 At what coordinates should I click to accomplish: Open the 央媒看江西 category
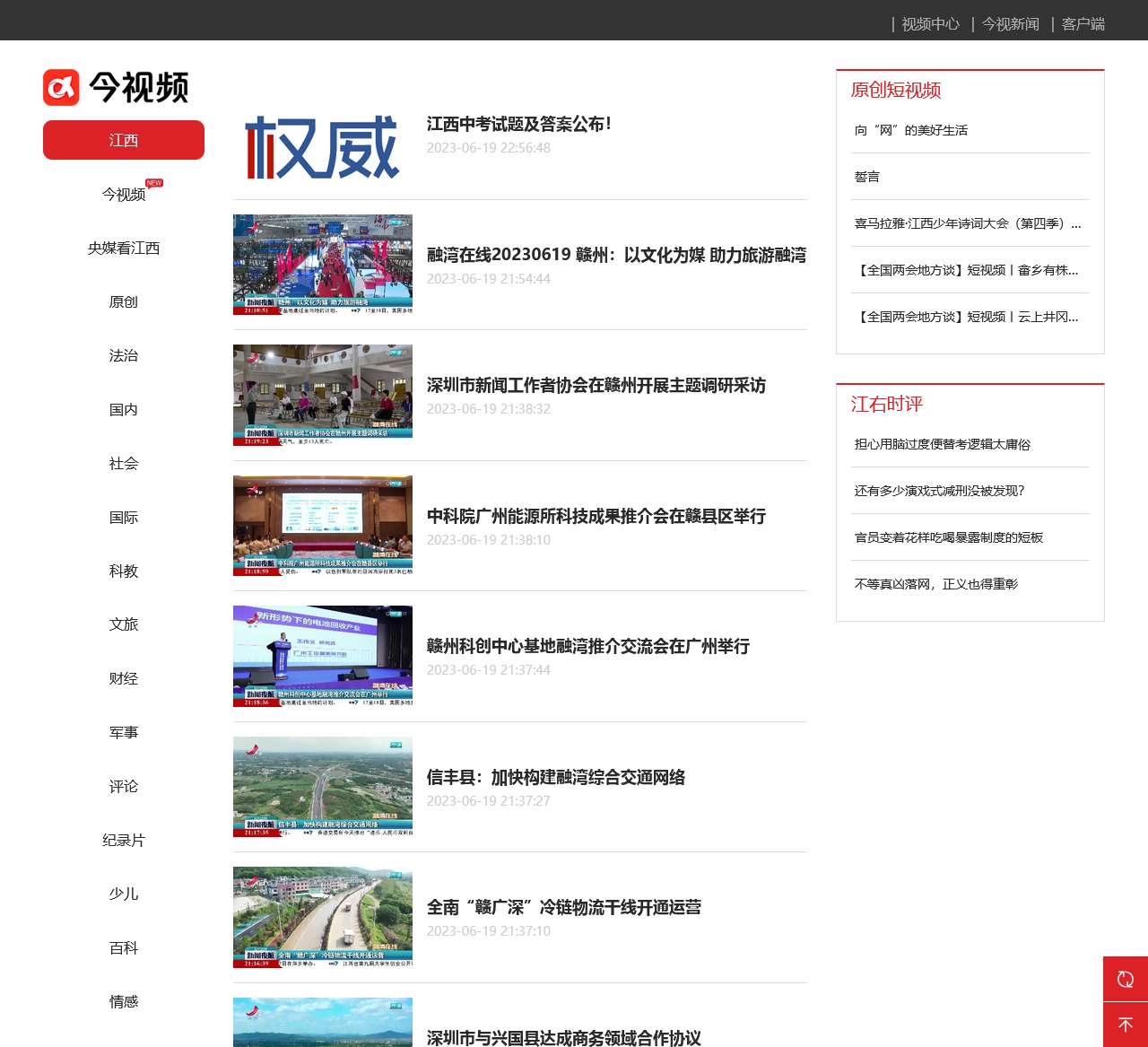(x=124, y=249)
